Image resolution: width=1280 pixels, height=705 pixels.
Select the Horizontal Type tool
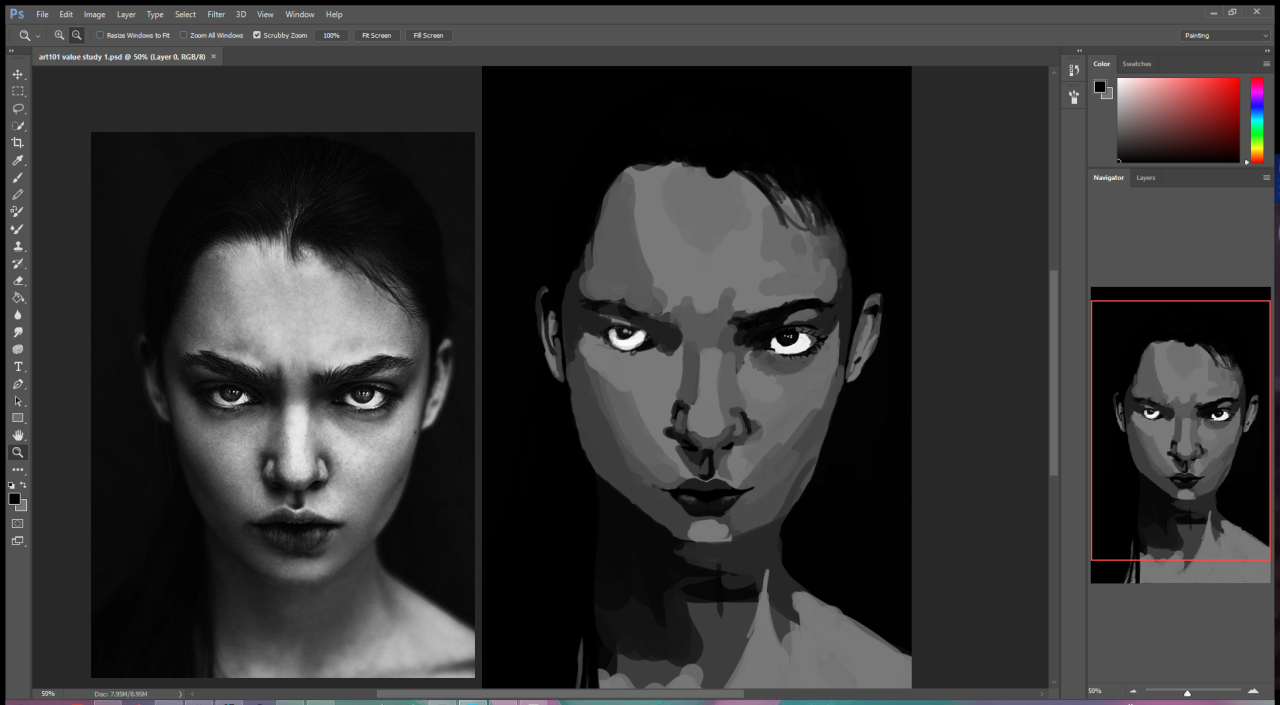[18, 367]
